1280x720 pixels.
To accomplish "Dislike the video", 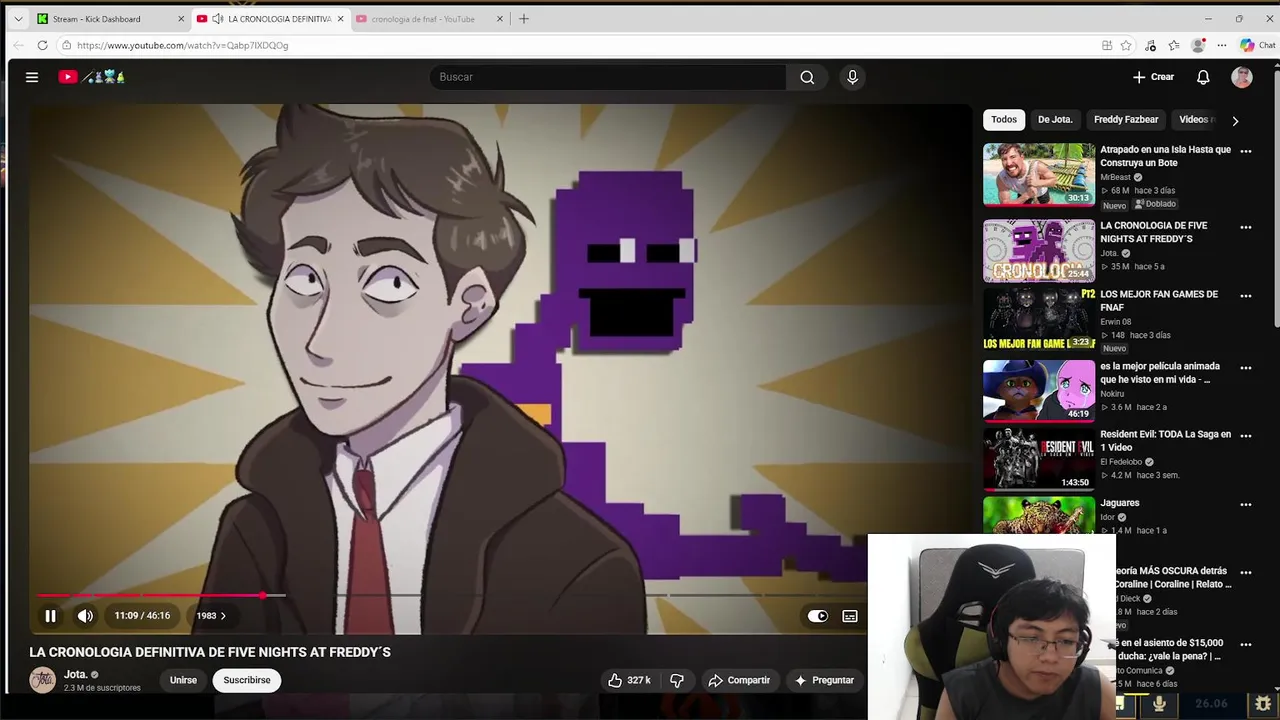I will pyautogui.click(x=677, y=680).
